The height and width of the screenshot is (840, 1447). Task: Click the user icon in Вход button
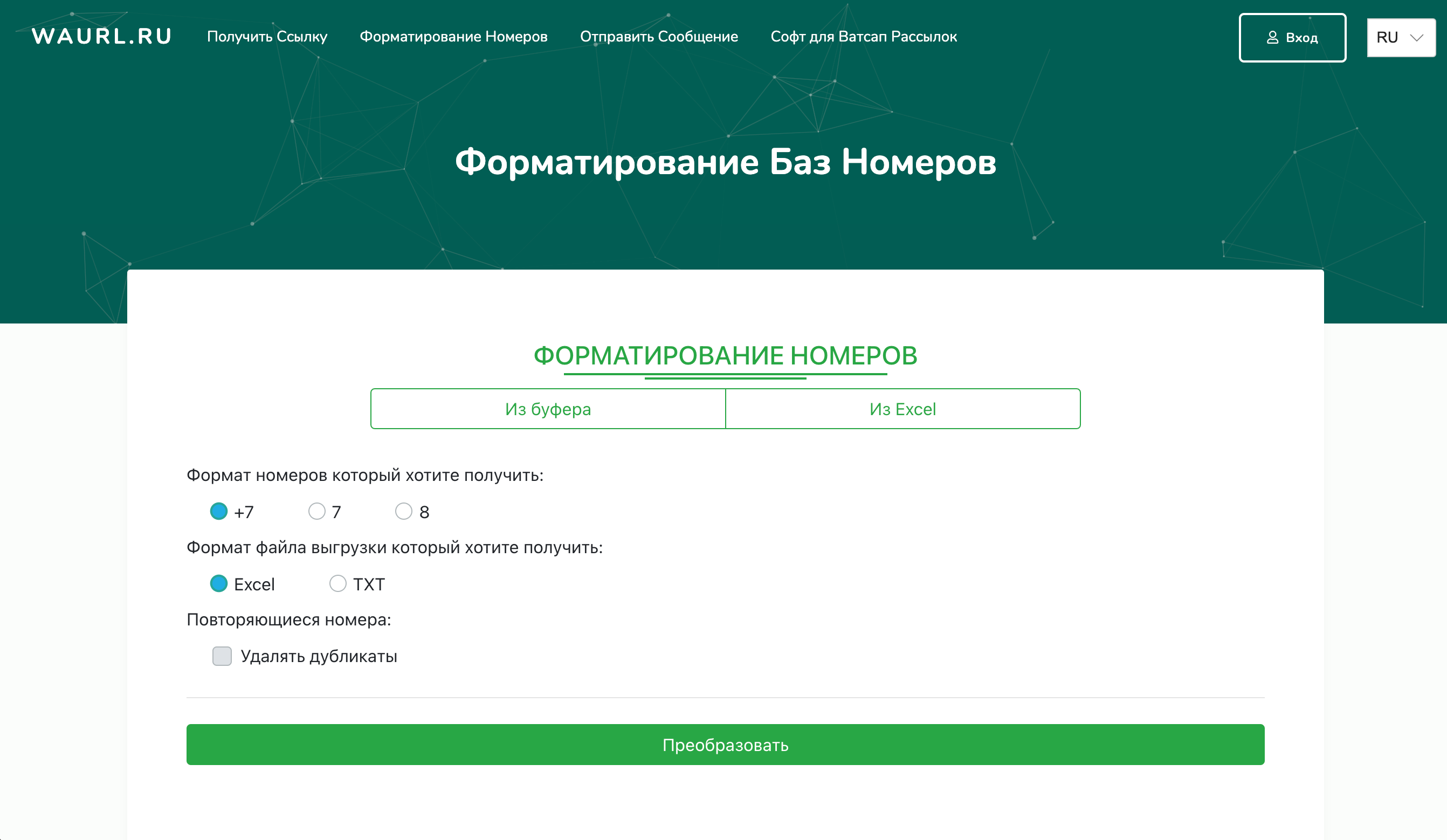coord(1272,38)
